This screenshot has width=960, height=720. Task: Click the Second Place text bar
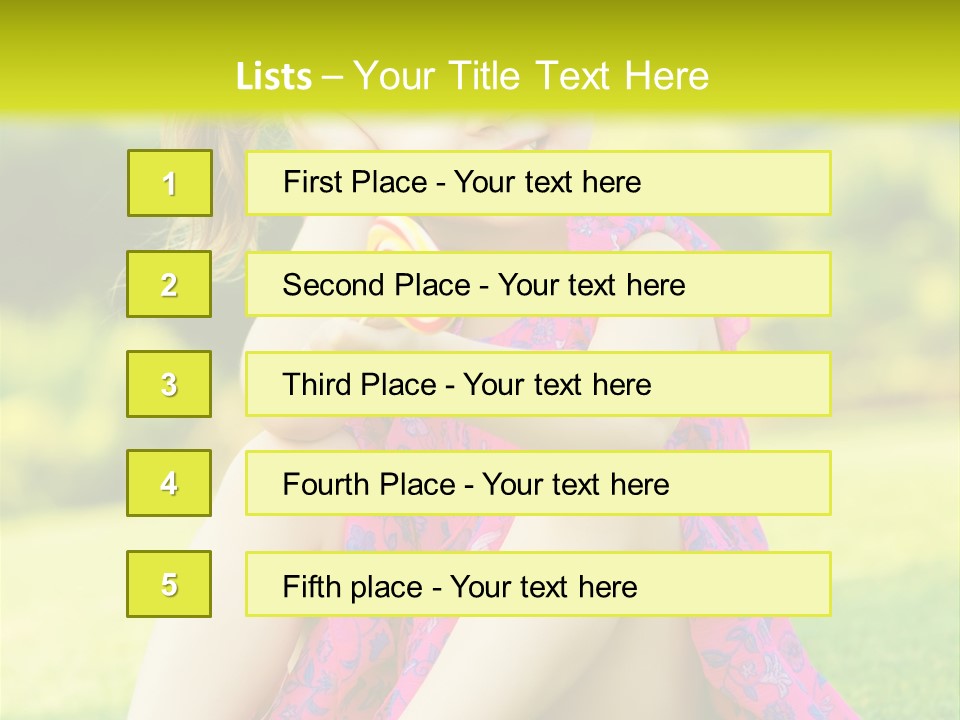tap(538, 284)
